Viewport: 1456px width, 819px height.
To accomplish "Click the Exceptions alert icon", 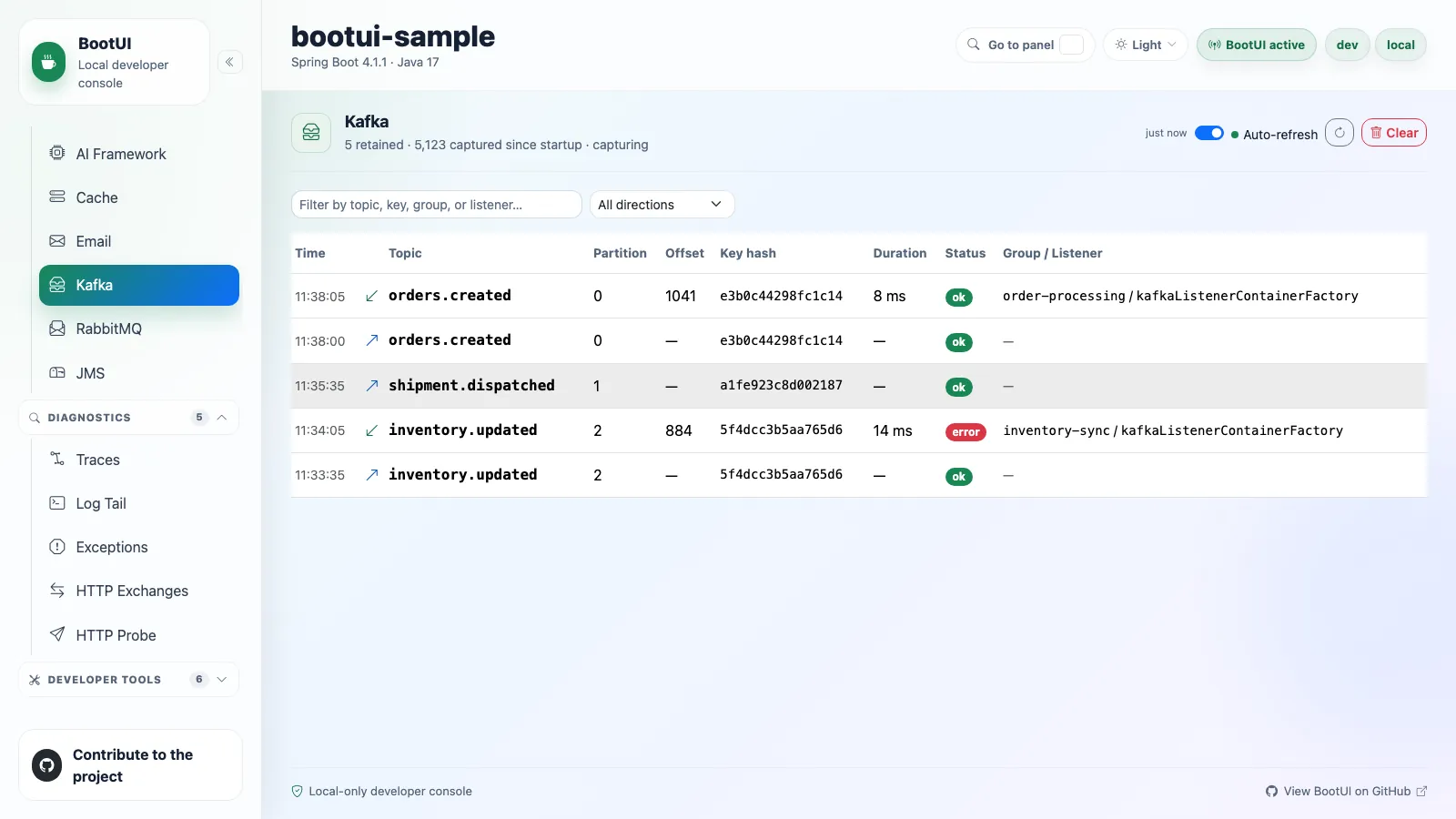I will coord(57,546).
